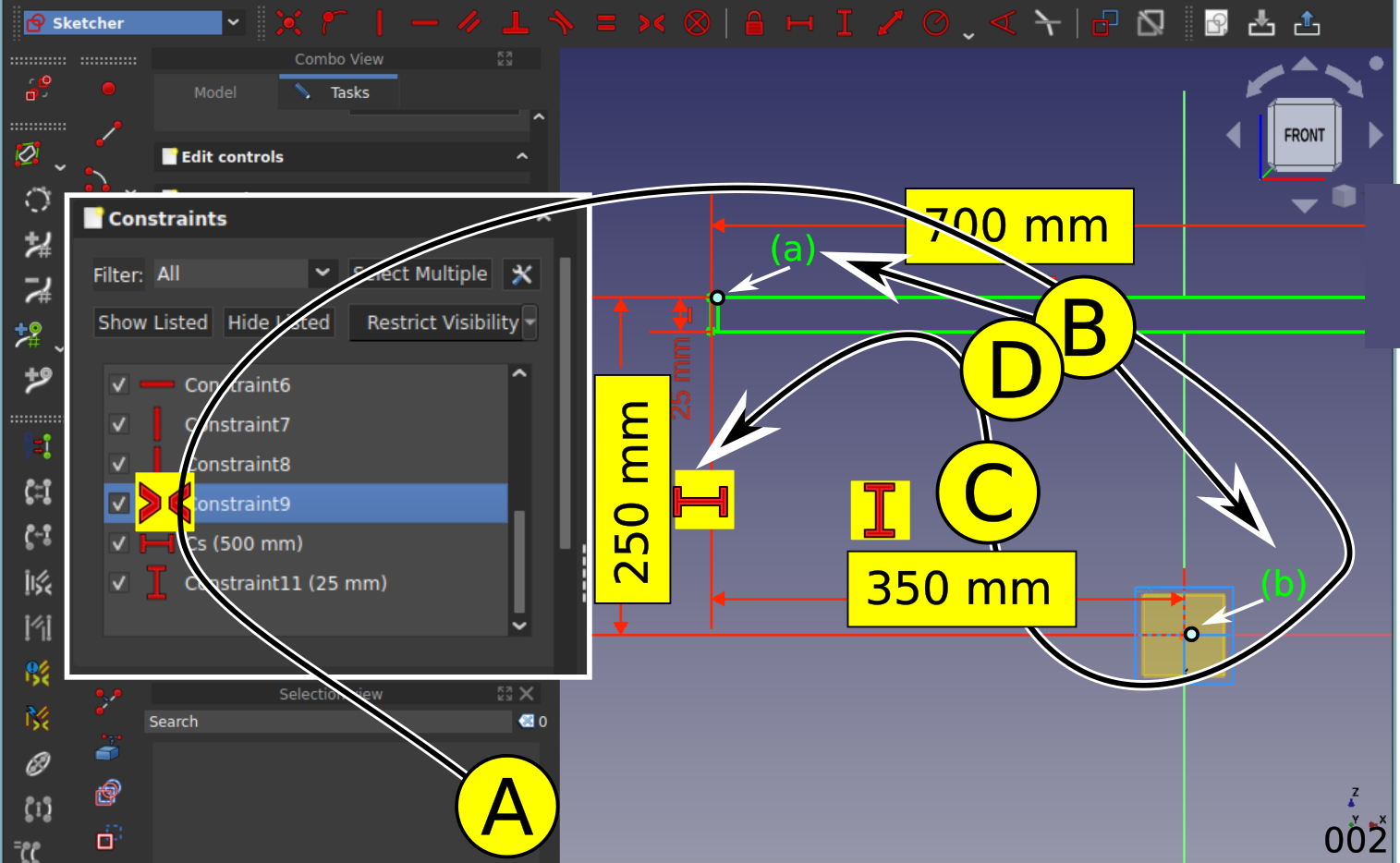
Task: Click the Selection view Search field
Action: pos(328,722)
